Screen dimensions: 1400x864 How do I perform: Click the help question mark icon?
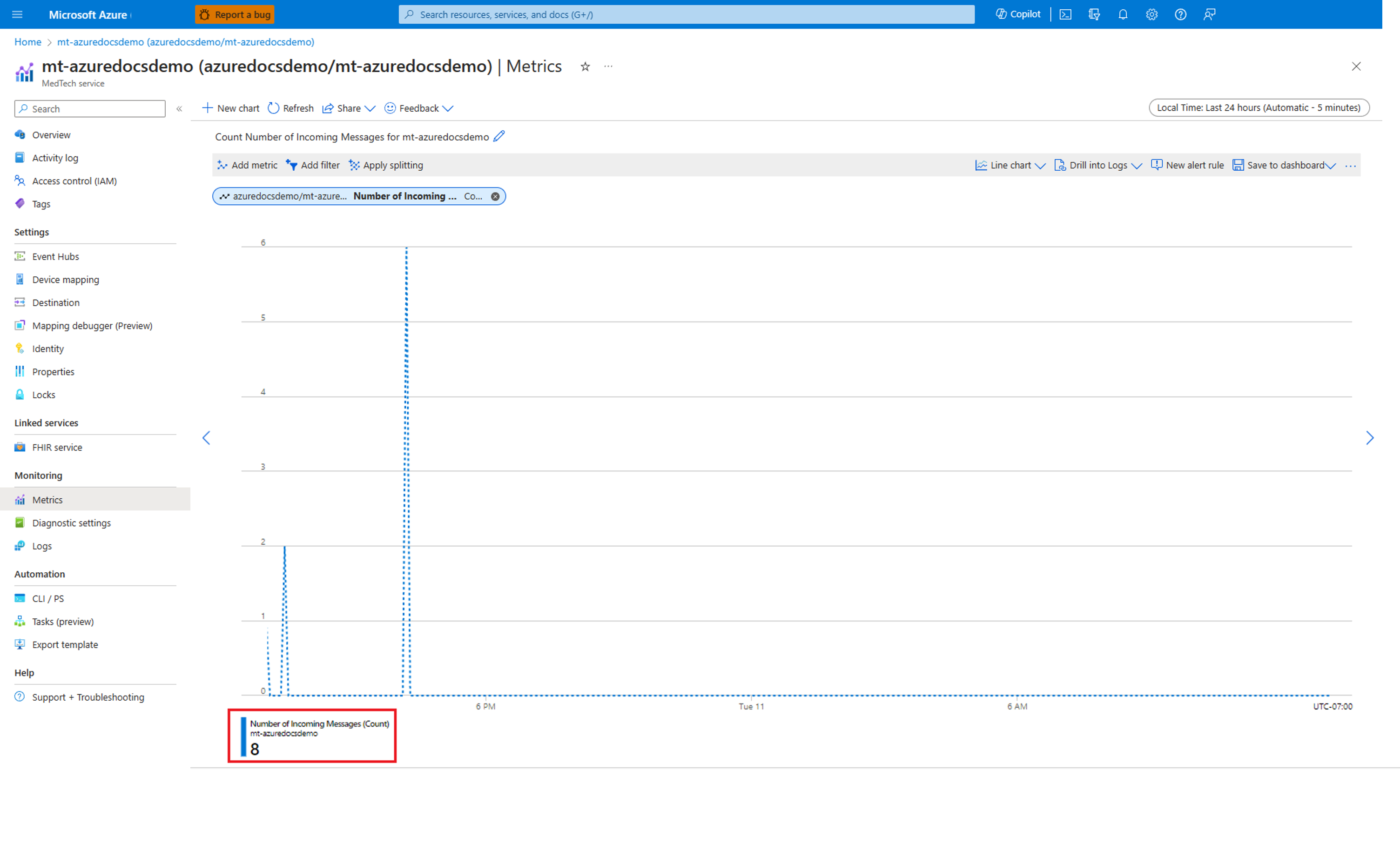(x=1180, y=14)
